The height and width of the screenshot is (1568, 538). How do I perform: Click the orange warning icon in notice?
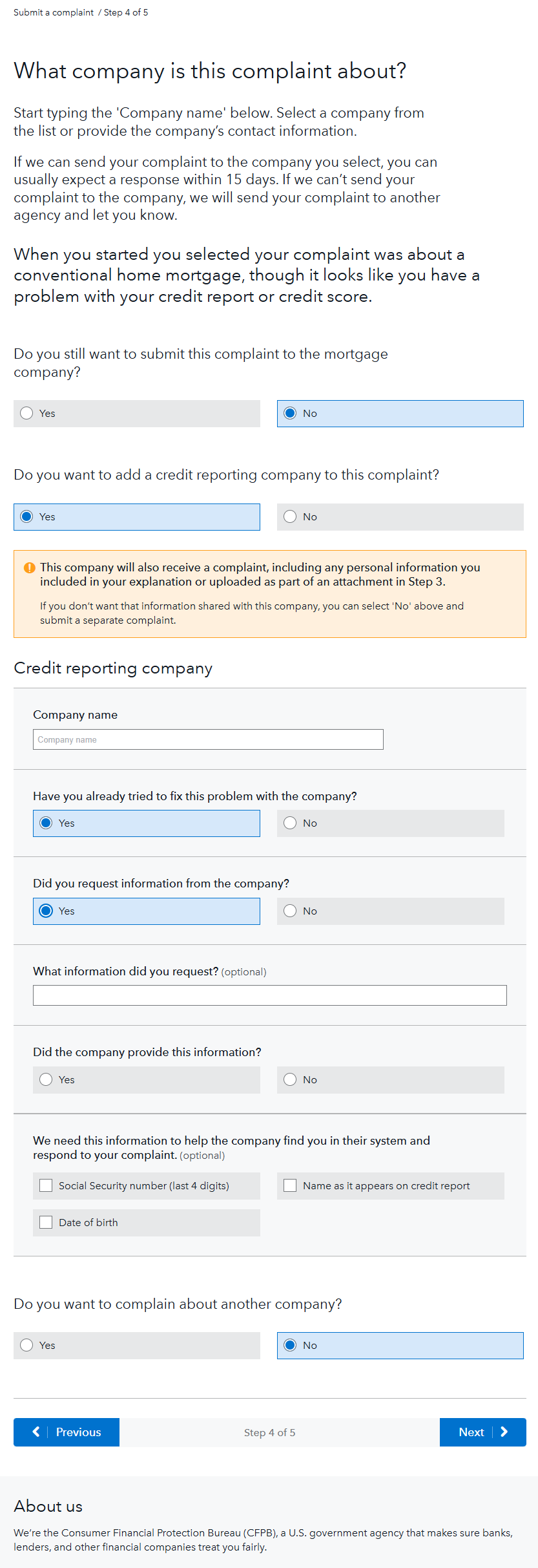pyautogui.click(x=29, y=567)
